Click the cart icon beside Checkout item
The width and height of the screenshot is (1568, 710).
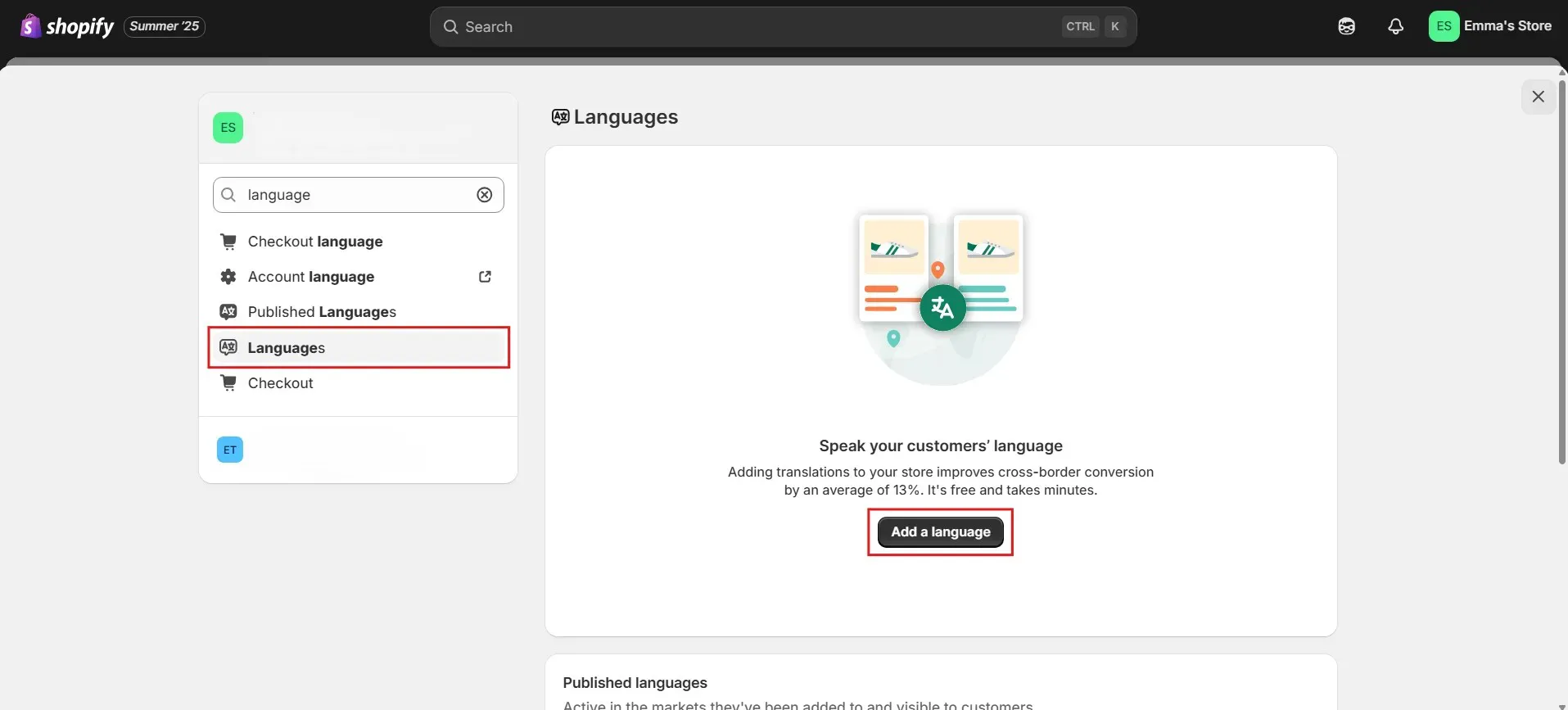tap(228, 383)
